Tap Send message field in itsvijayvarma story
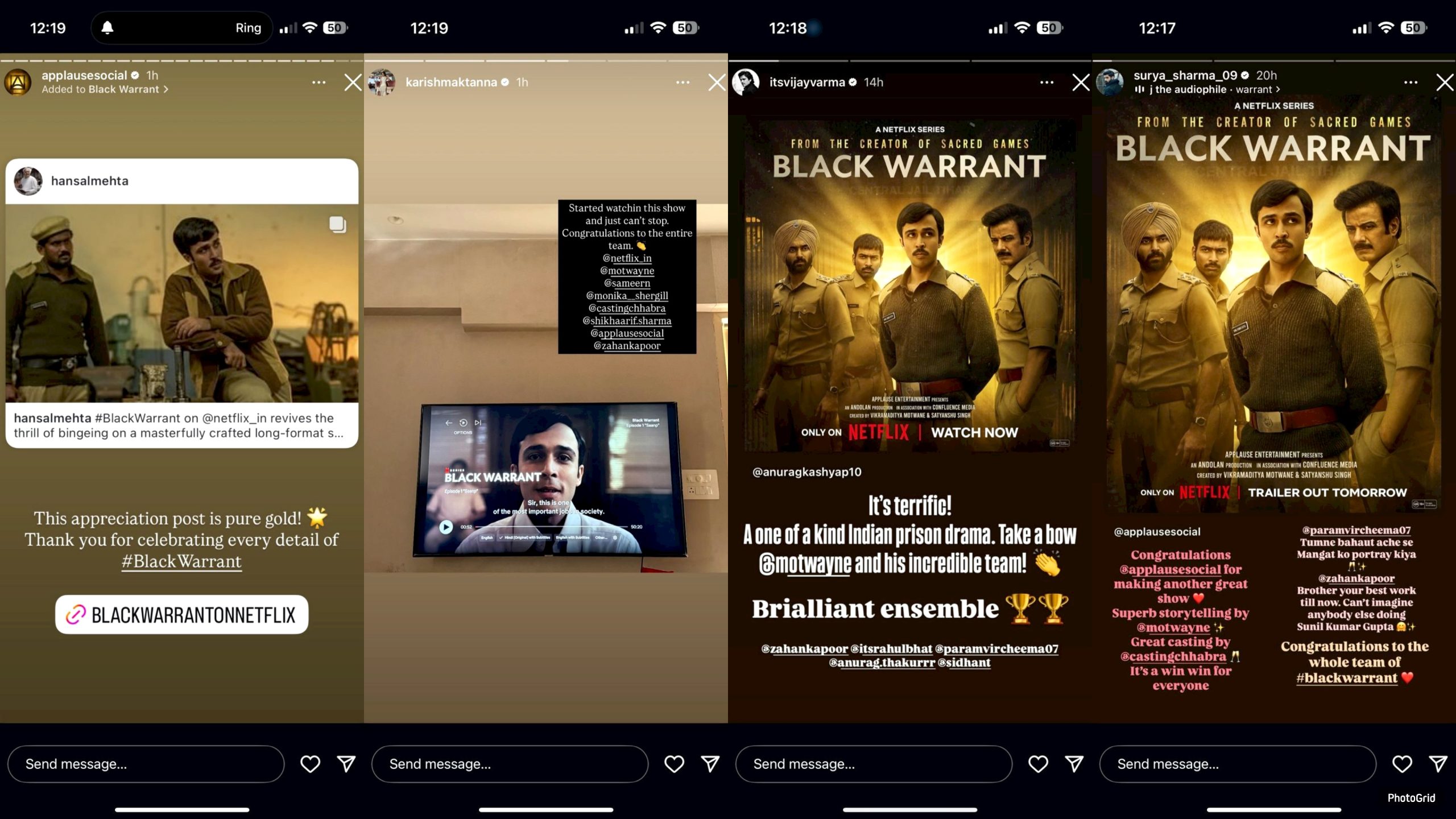1456x819 pixels. (874, 764)
